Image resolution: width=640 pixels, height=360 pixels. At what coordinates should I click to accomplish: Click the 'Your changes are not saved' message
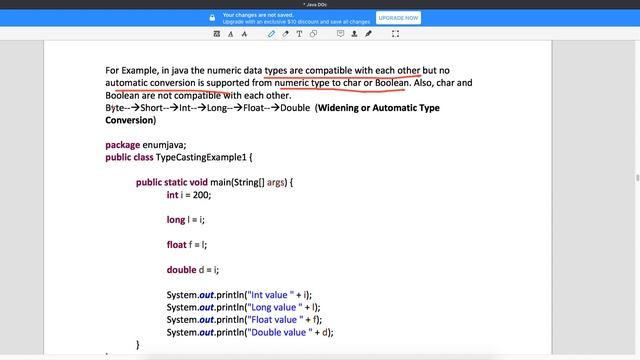pos(258,15)
